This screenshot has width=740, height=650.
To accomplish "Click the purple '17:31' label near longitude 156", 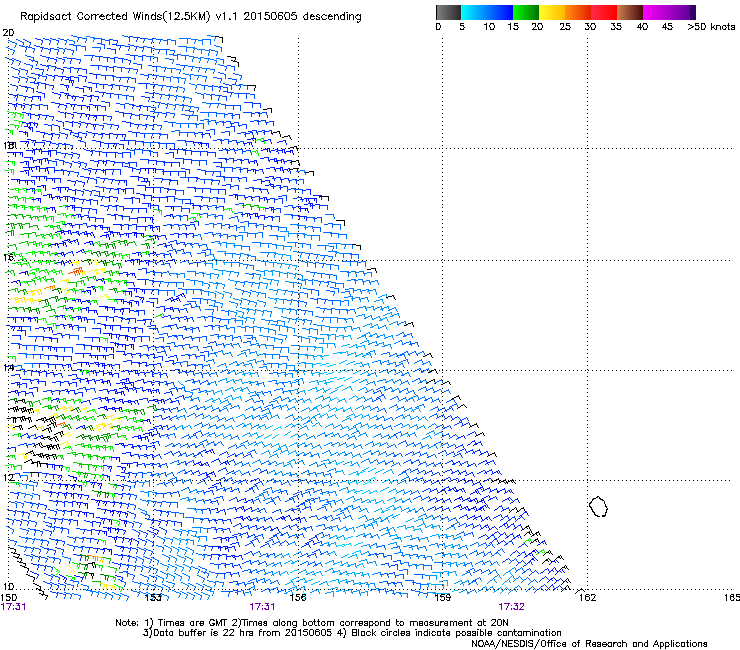I will click(262, 607).
